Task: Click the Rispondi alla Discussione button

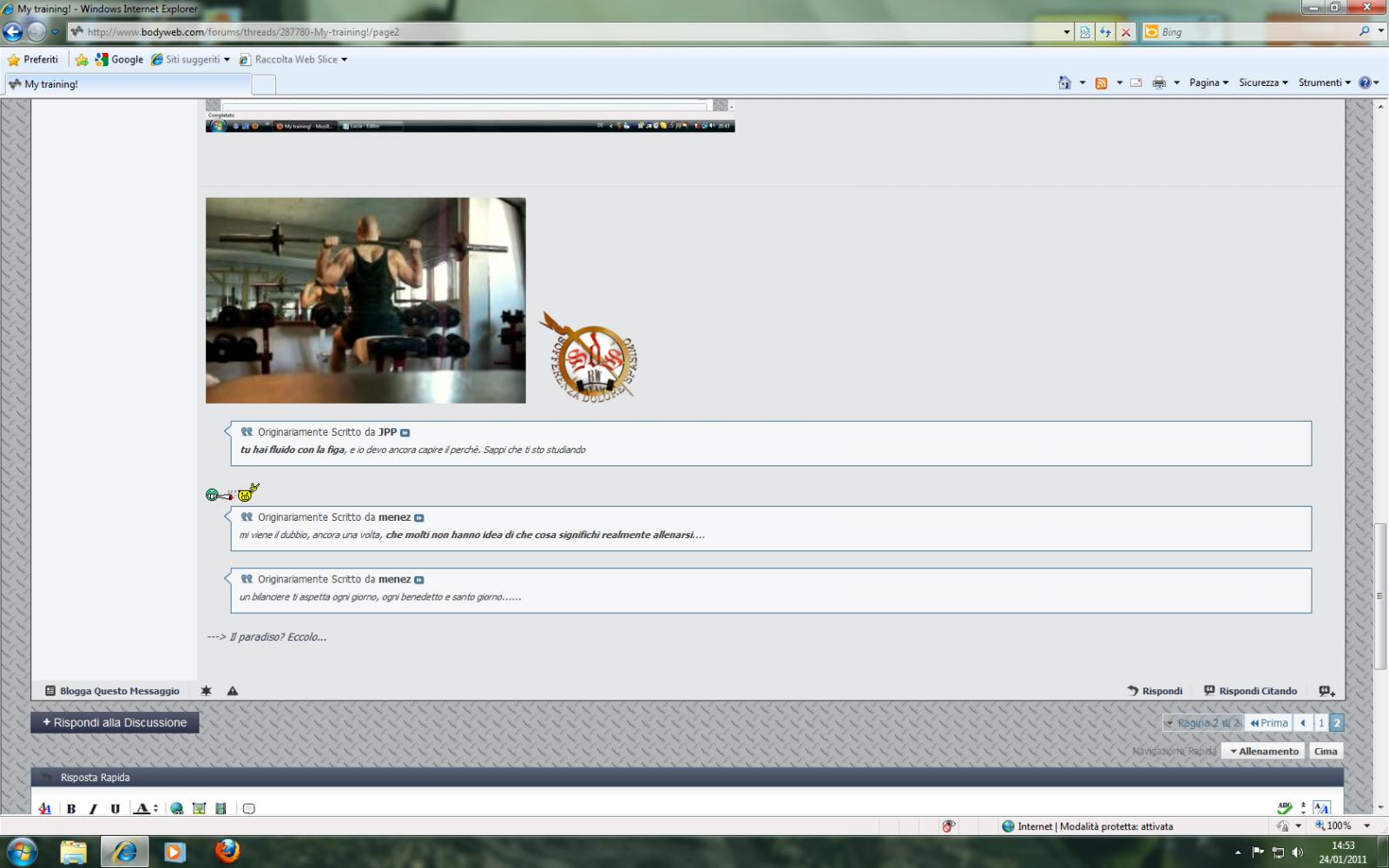Action: point(115,722)
